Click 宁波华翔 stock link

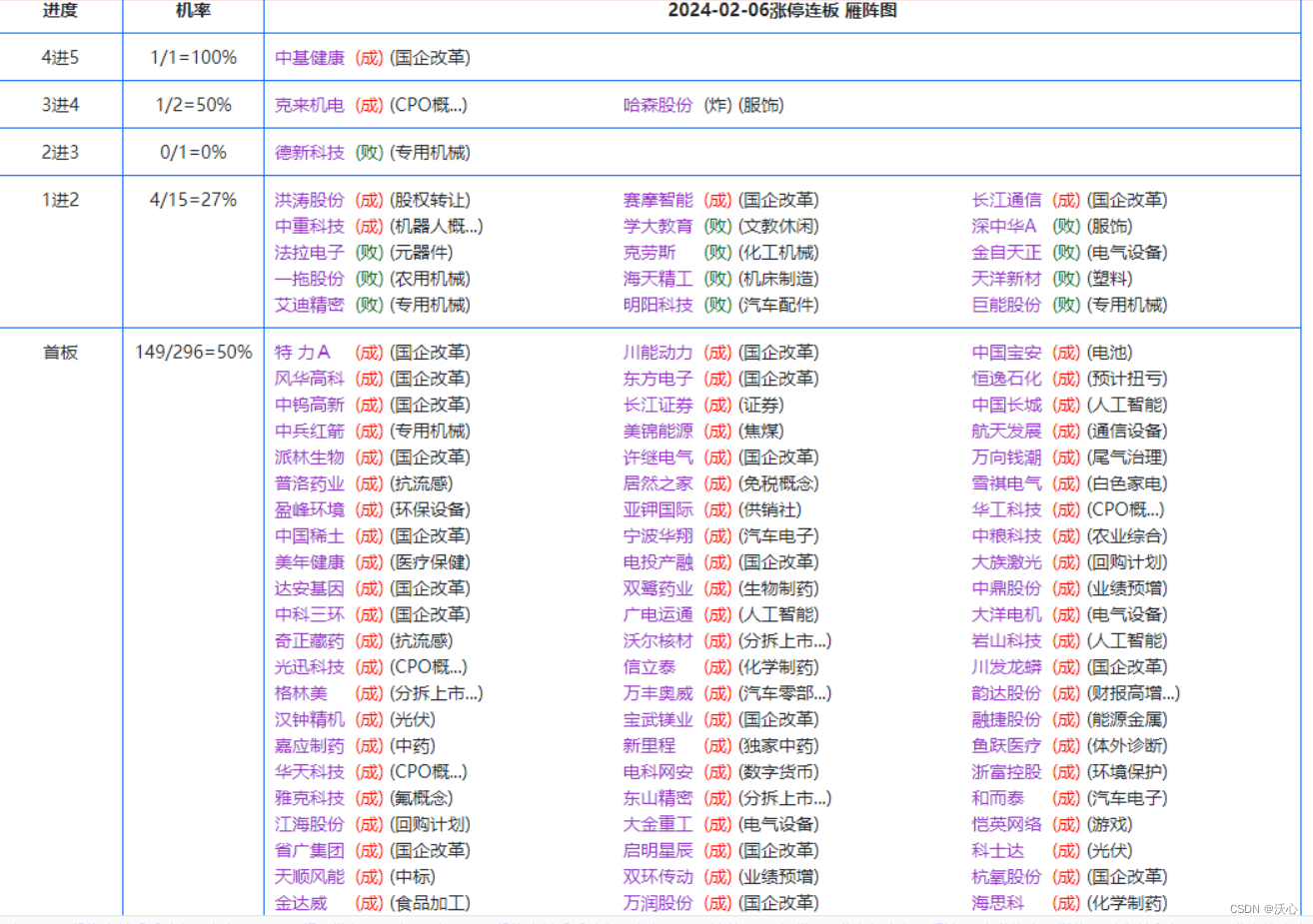(x=658, y=535)
